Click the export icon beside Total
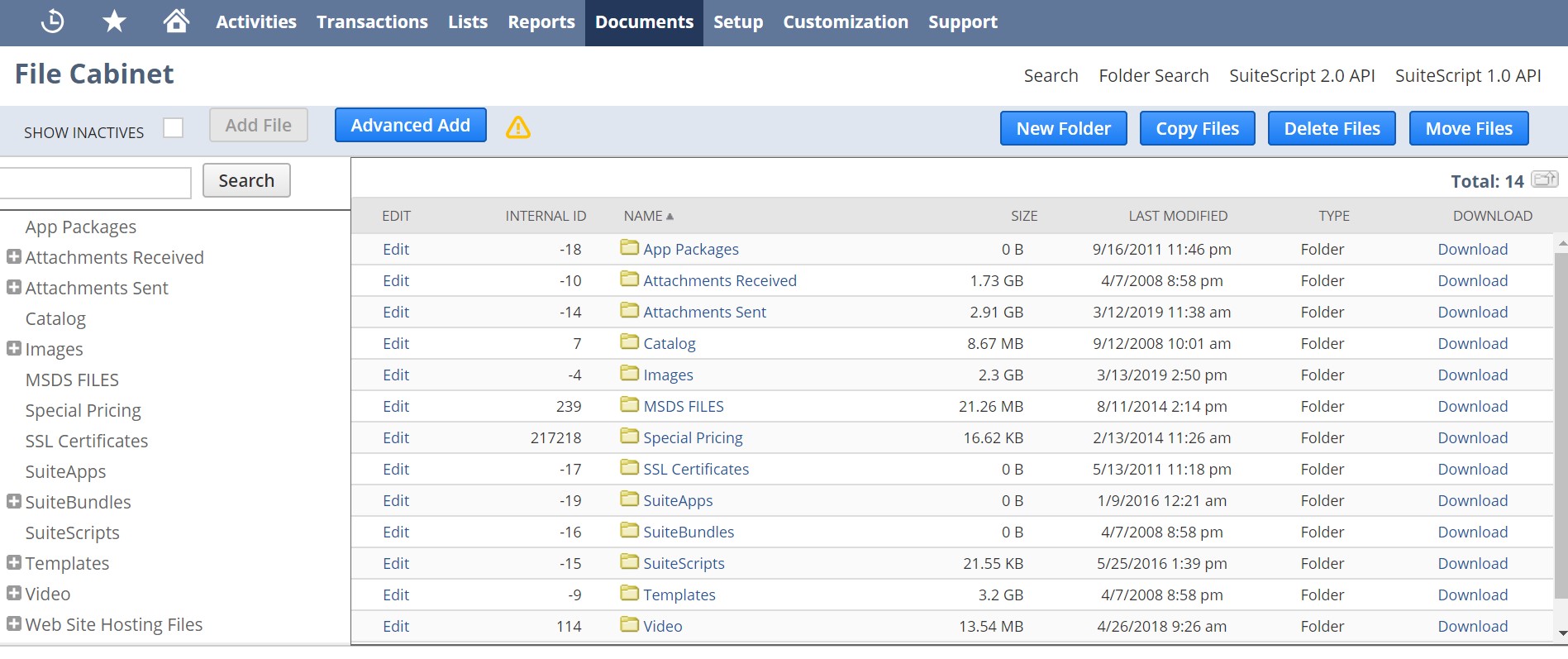 [x=1544, y=179]
